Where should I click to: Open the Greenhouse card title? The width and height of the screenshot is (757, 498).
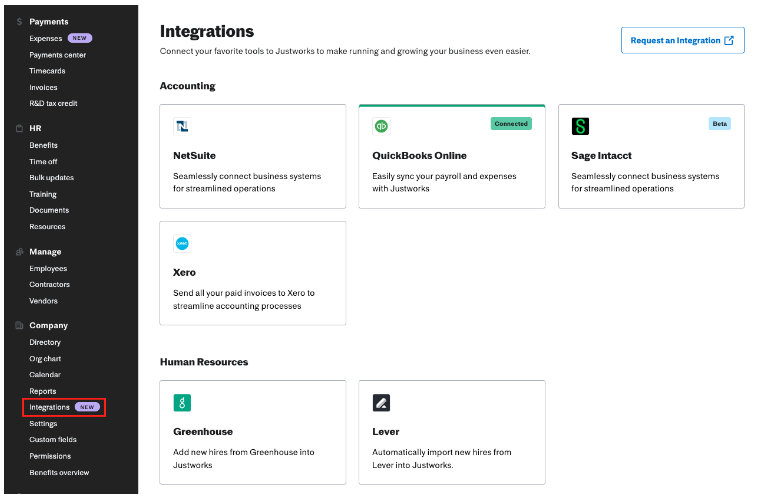(203, 431)
